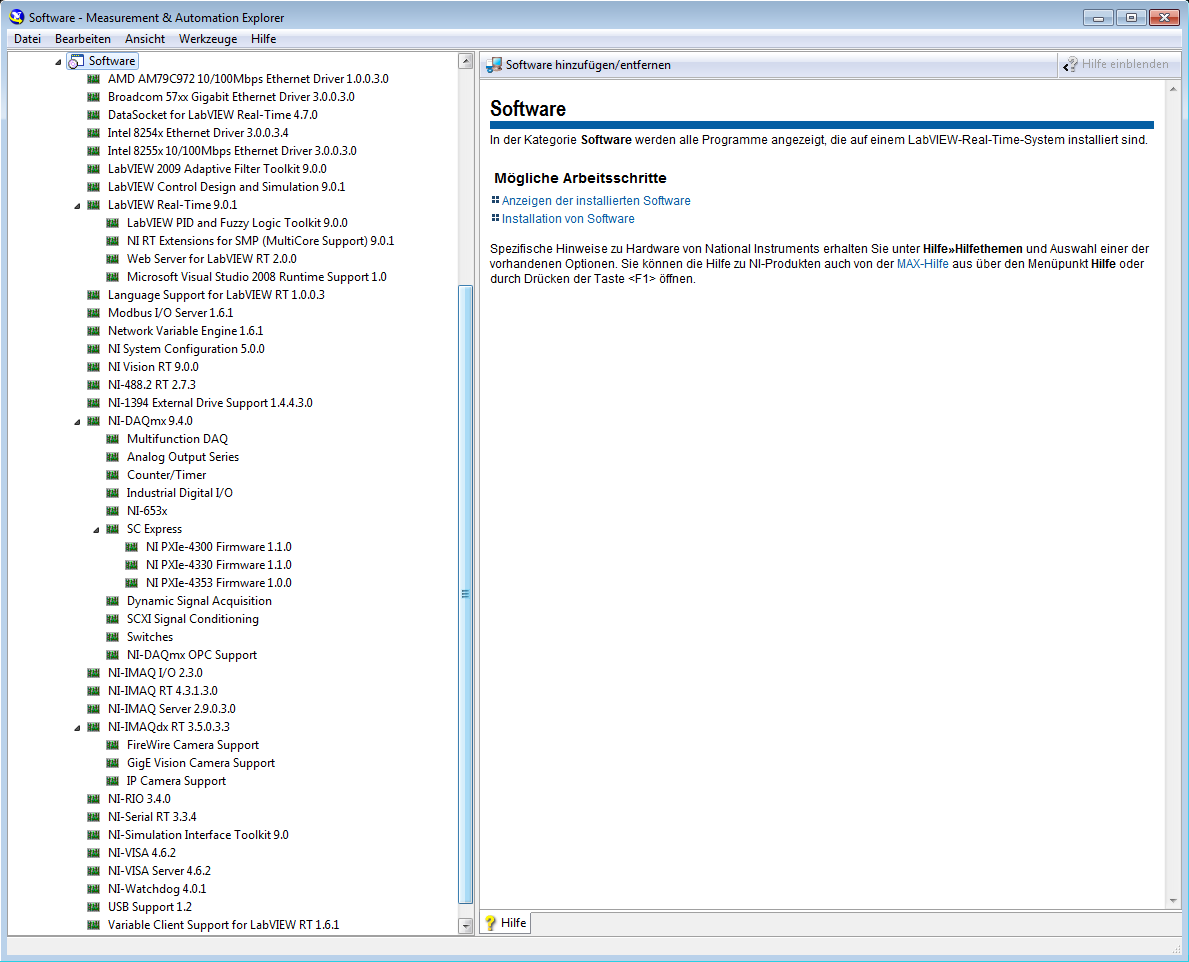Collapse the NI-IMAQdx RT node

(77, 728)
